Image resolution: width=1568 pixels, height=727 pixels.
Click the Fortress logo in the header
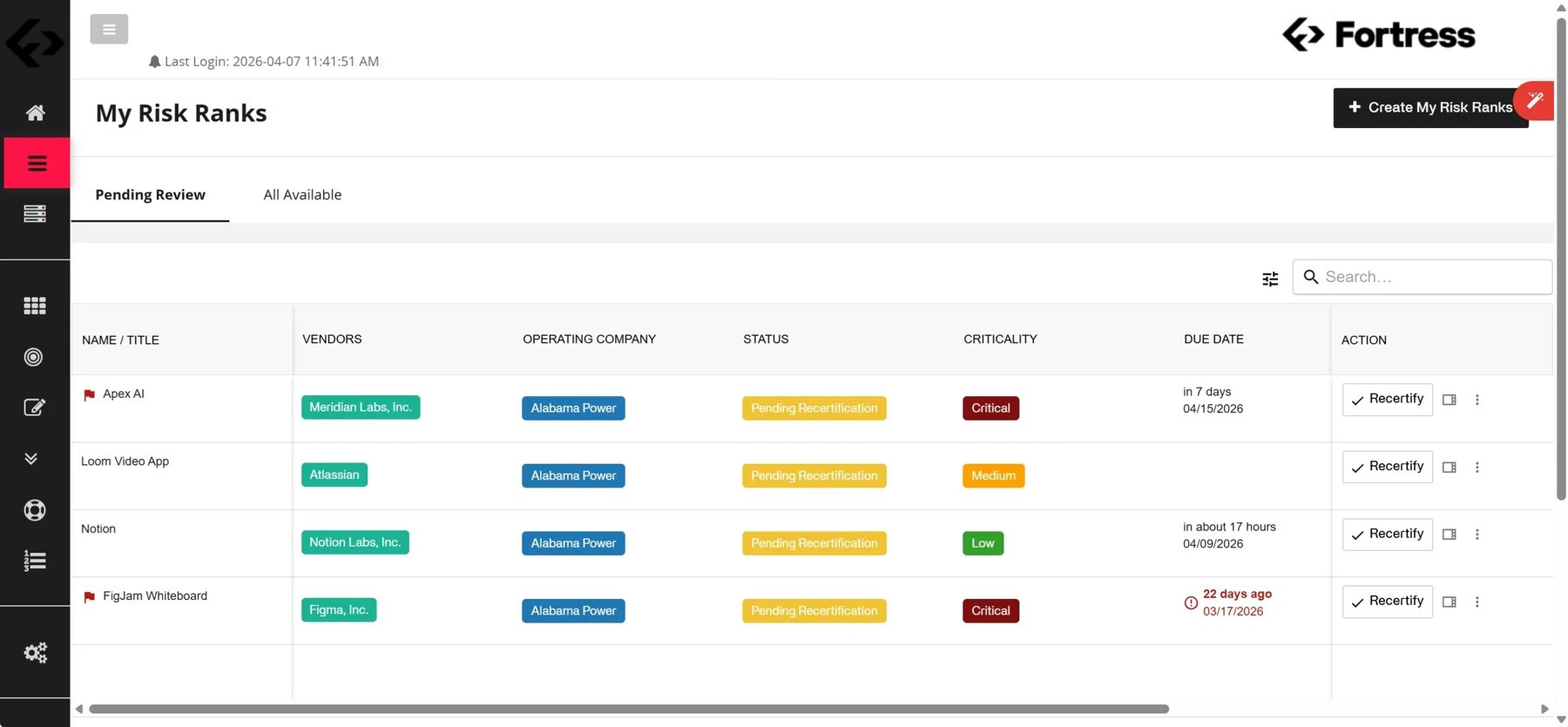1379,35
